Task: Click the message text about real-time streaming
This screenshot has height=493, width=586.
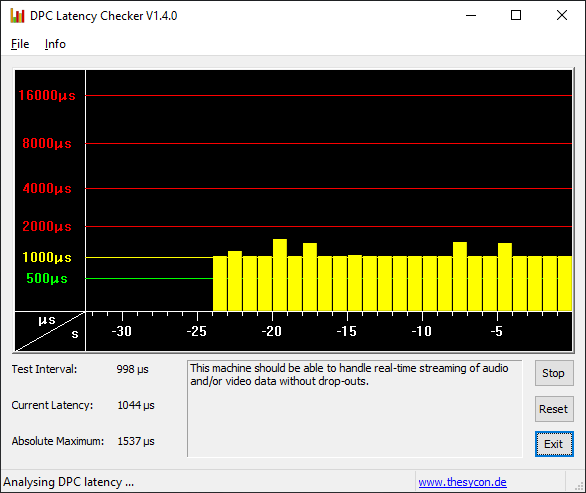Action: [349, 375]
